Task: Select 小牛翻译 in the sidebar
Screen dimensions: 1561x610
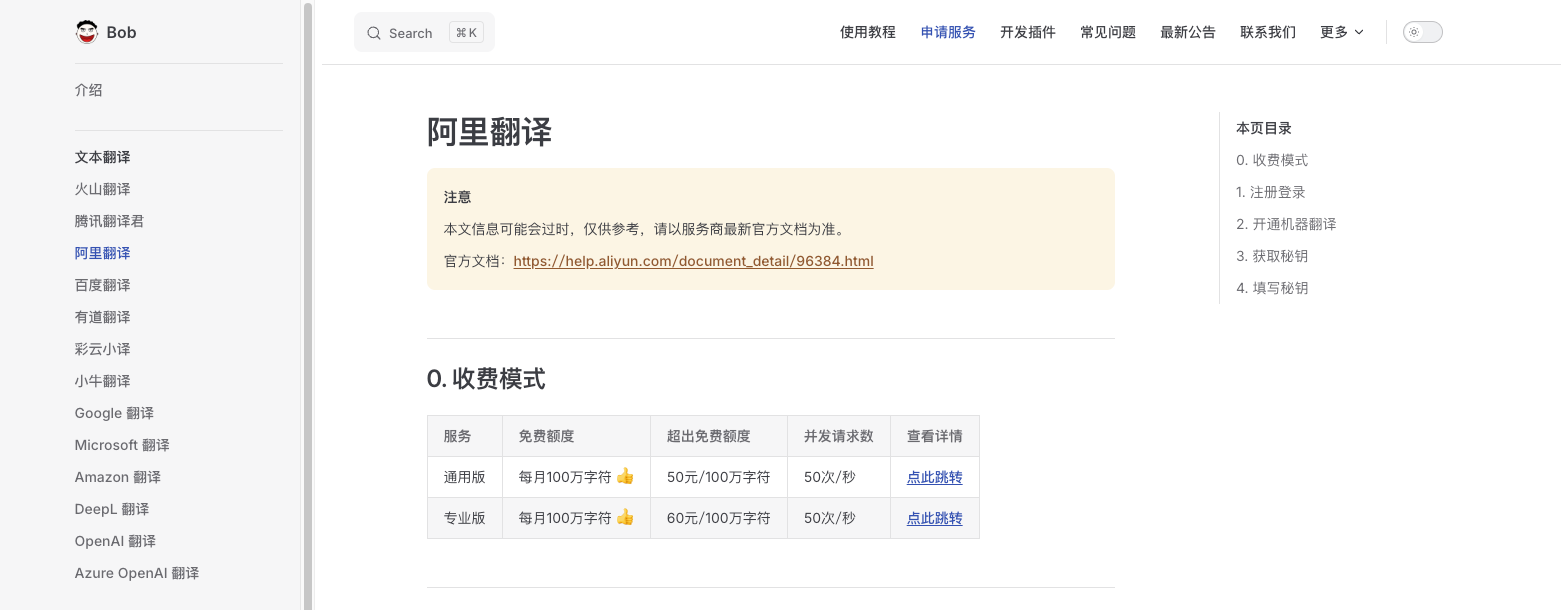Action: pyautogui.click(x=103, y=381)
